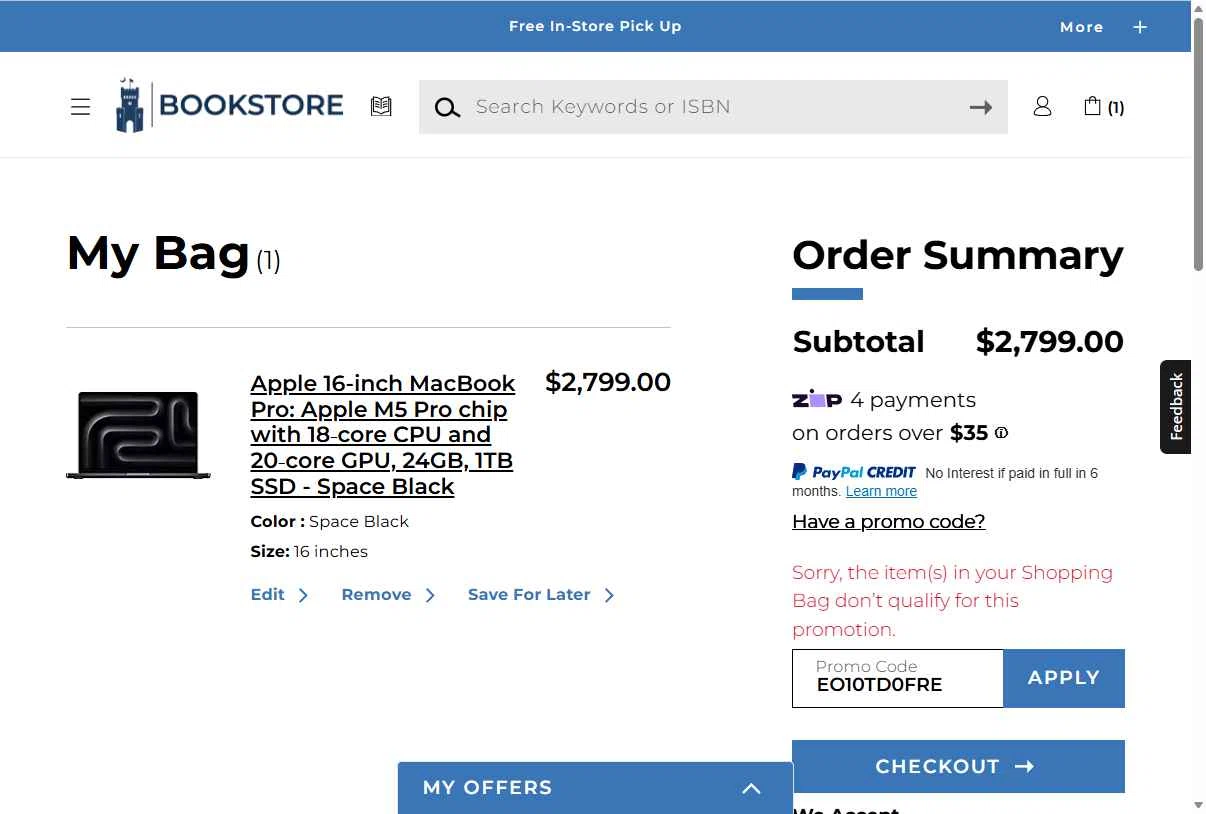The width and height of the screenshot is (1206, 814).
Task: Click the PayPal Credit logo
Action: (x=854, y=472)
